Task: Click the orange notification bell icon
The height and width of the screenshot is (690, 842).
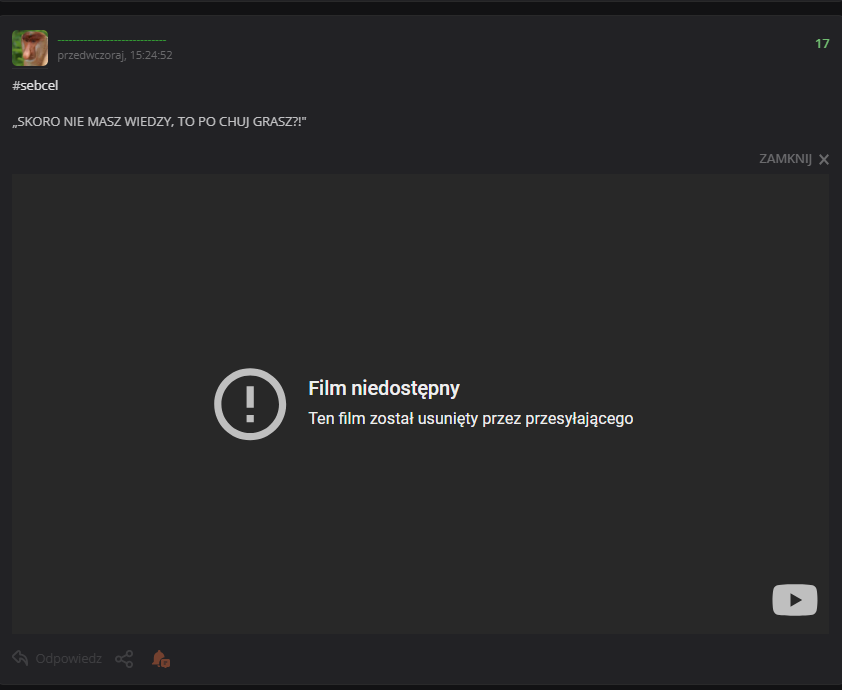Action: 160,659
